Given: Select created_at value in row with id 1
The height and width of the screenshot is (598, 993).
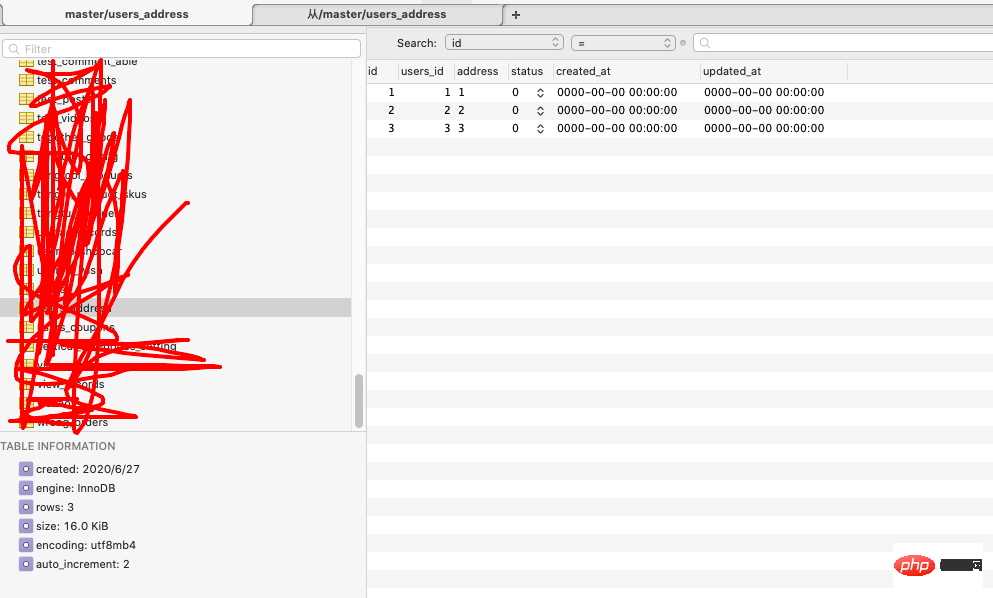Looking at the screenshot, I should 617,92.
